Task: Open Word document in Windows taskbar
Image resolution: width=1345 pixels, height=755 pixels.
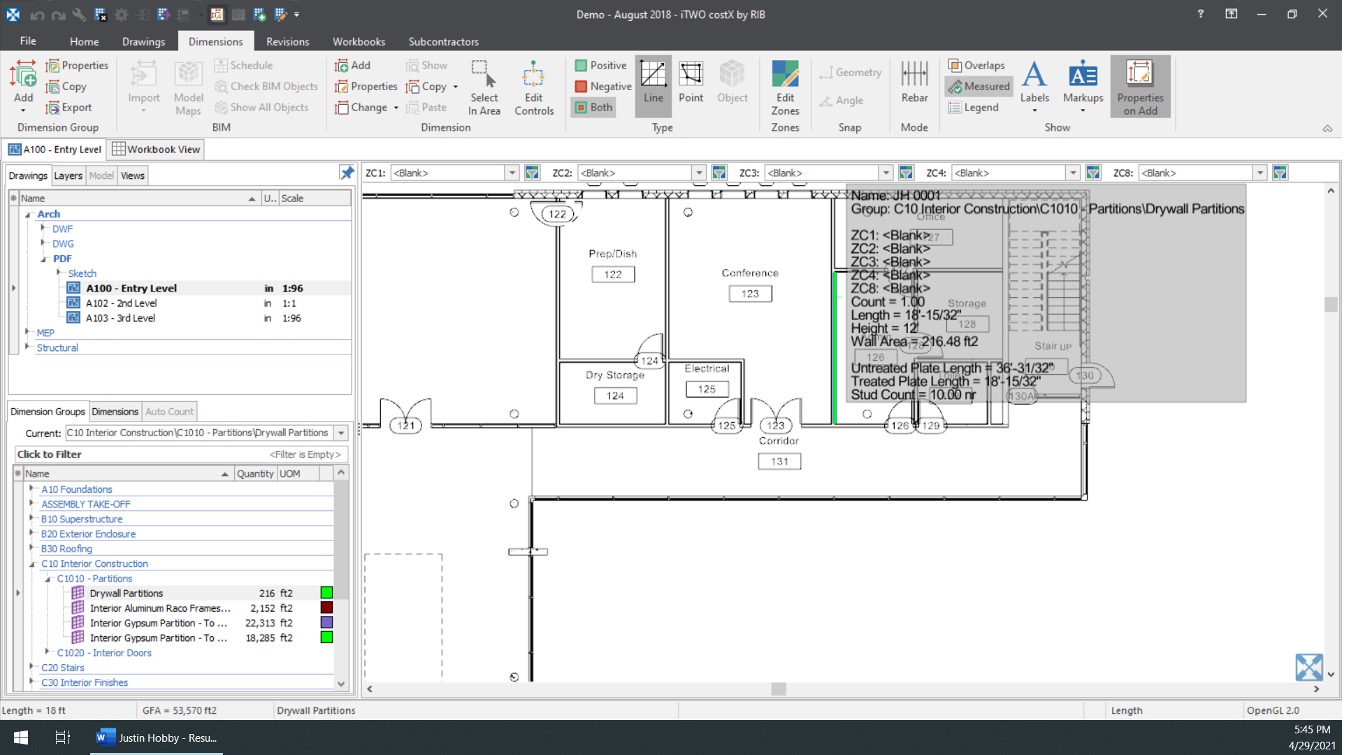Action: click(157, 738)
